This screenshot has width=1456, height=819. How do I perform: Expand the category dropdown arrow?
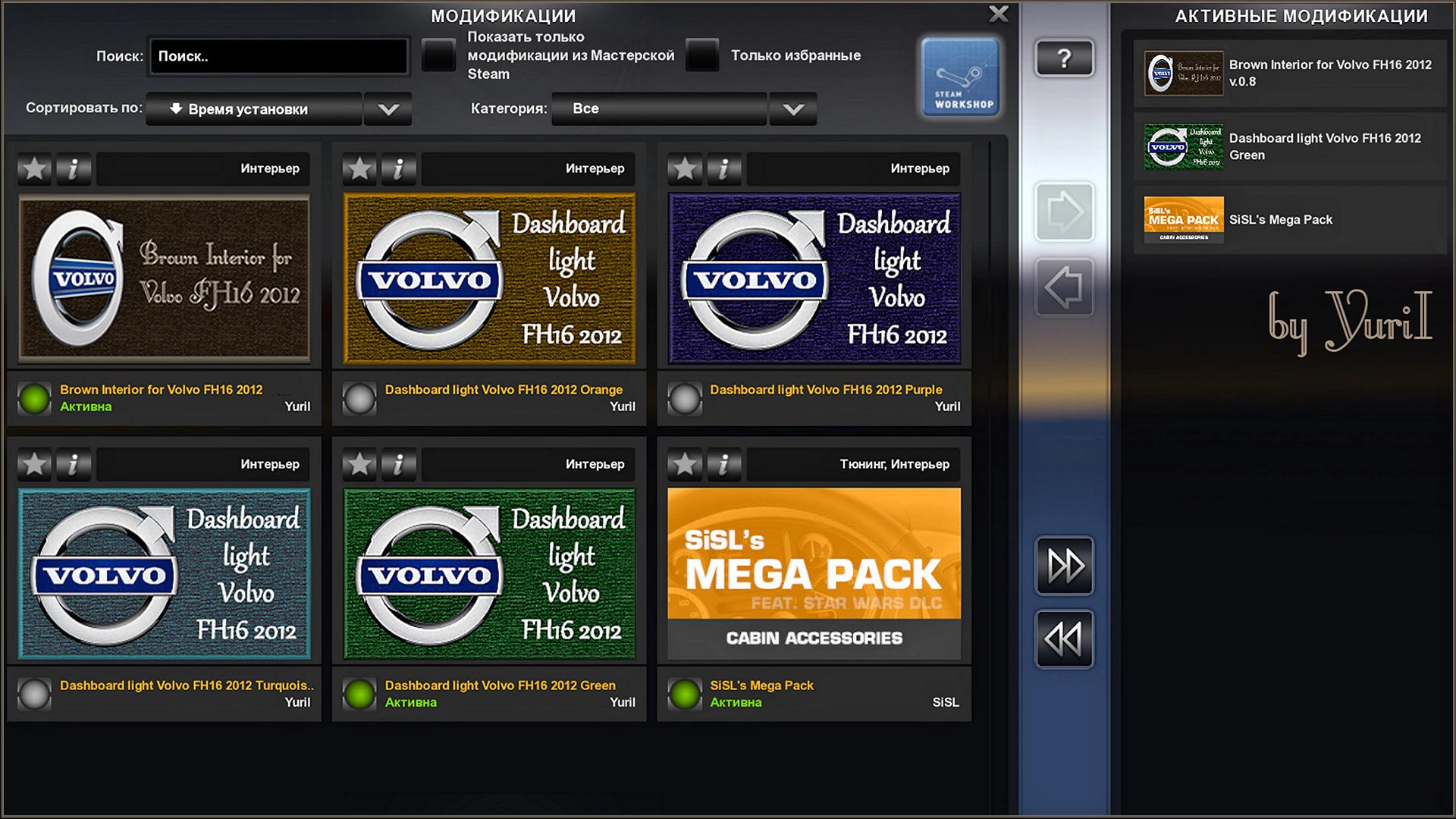[793, 109]
